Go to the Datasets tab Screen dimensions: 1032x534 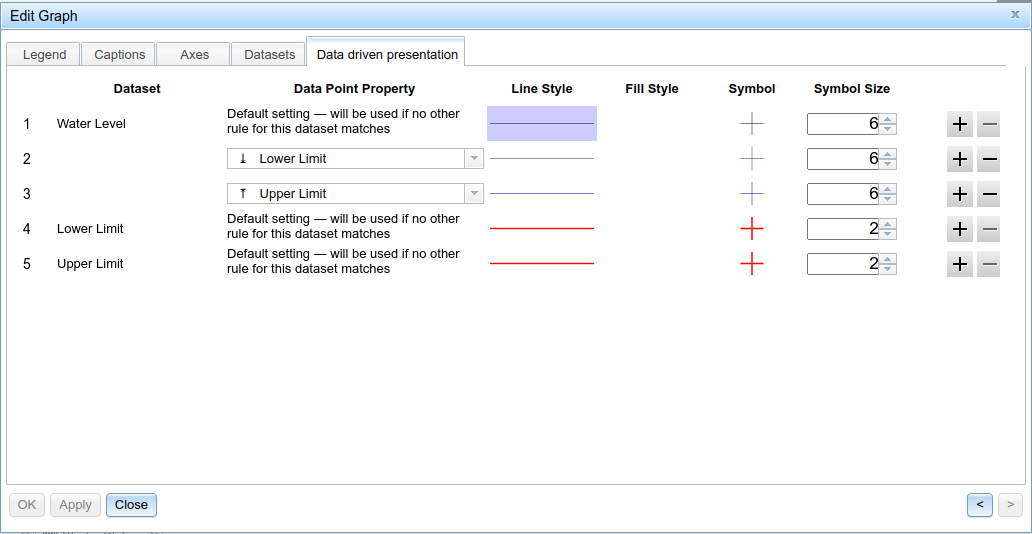tap(269, 55)
